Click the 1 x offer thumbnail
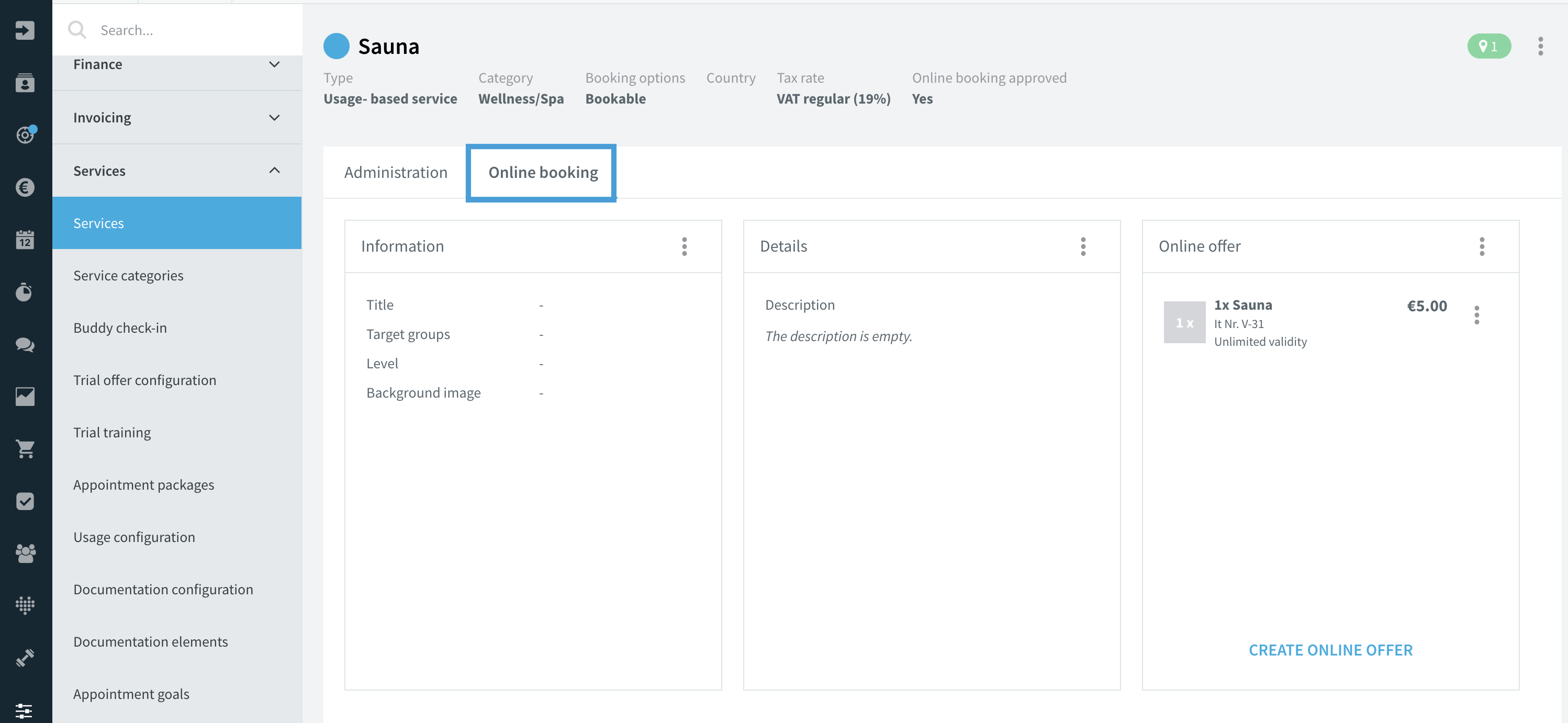 tap(1184, 323)
